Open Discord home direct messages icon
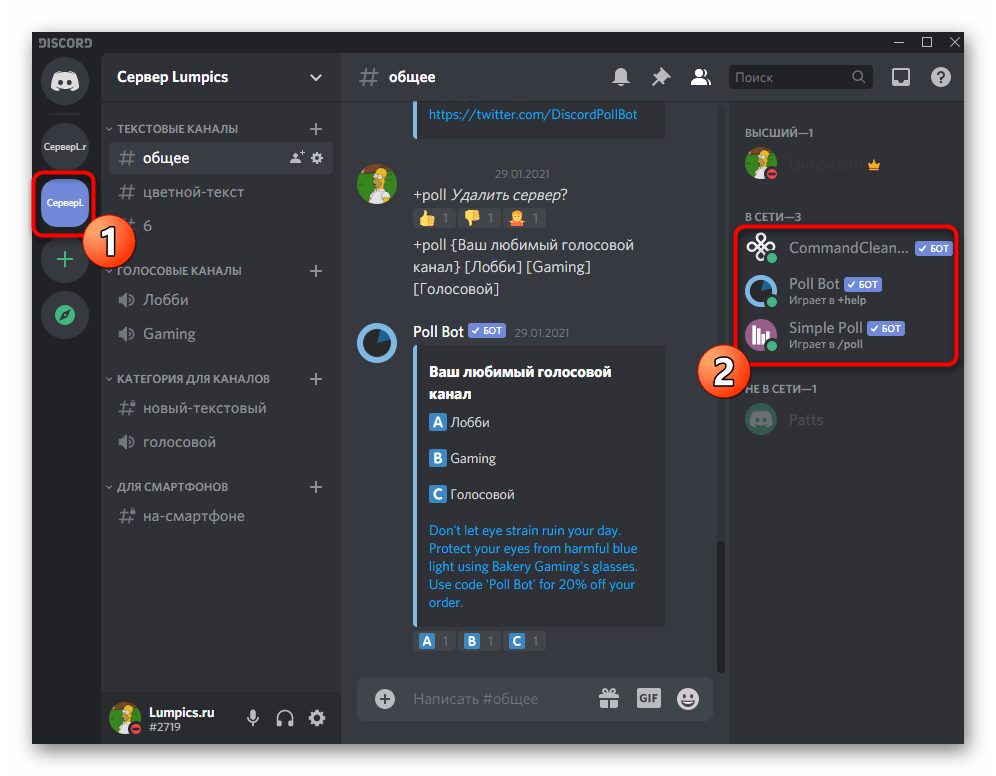The image size is (996, 776). tap(65, 81)
